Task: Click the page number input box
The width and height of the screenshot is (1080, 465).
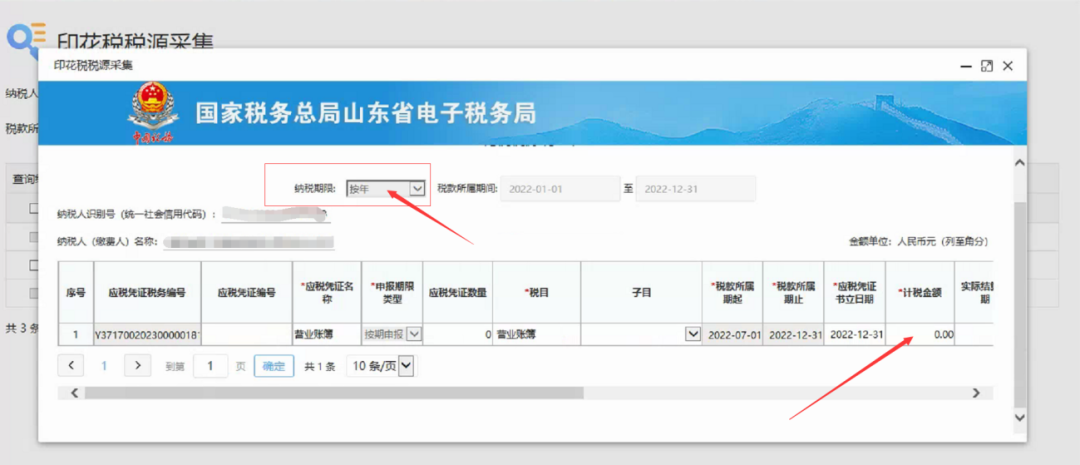Action: coord(211,366)
